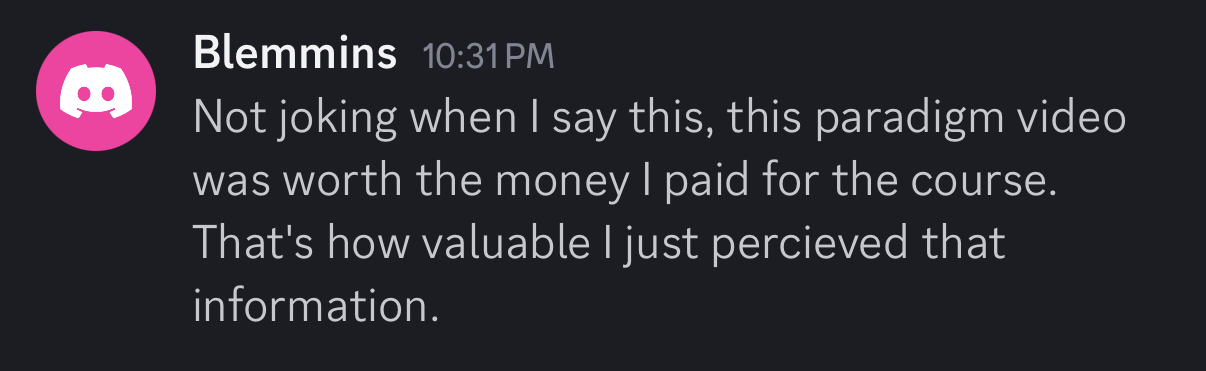Open the Blemmins username profile popup
This screenshot has height=371, width=1206.
(x=295, y=53)
